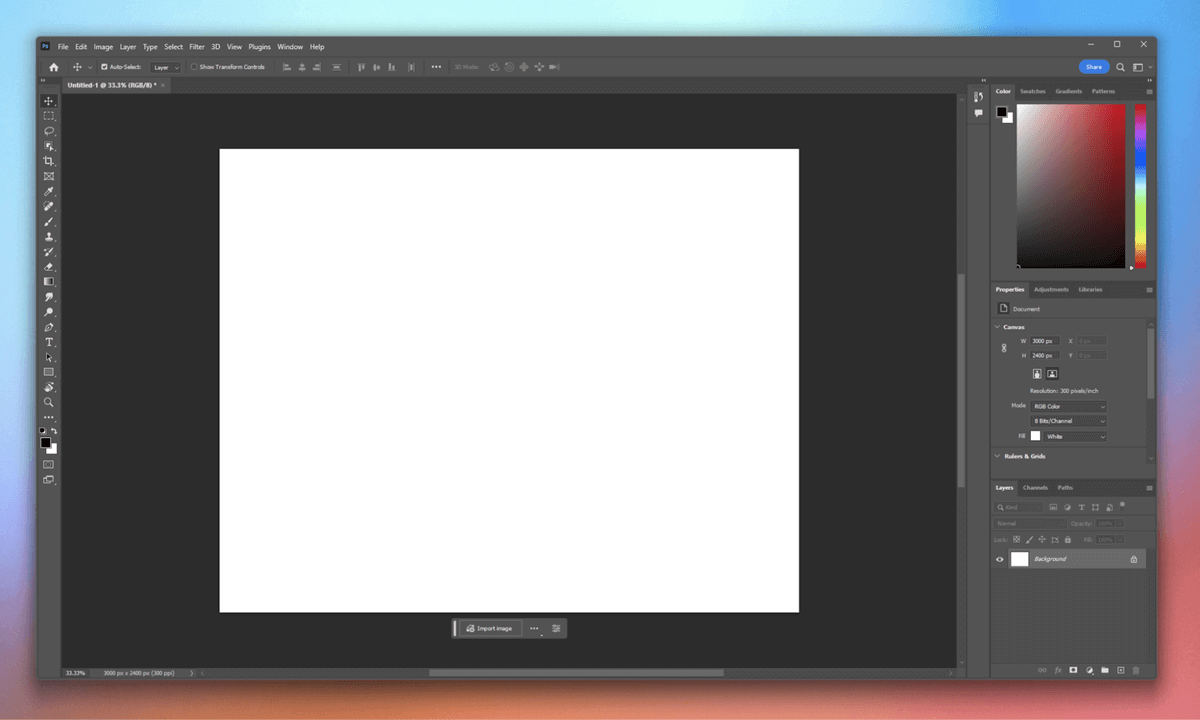The width and height of the screenshot is (1200, 720).
Task: Click the Import image button
Action: click(x=489, y=628)
